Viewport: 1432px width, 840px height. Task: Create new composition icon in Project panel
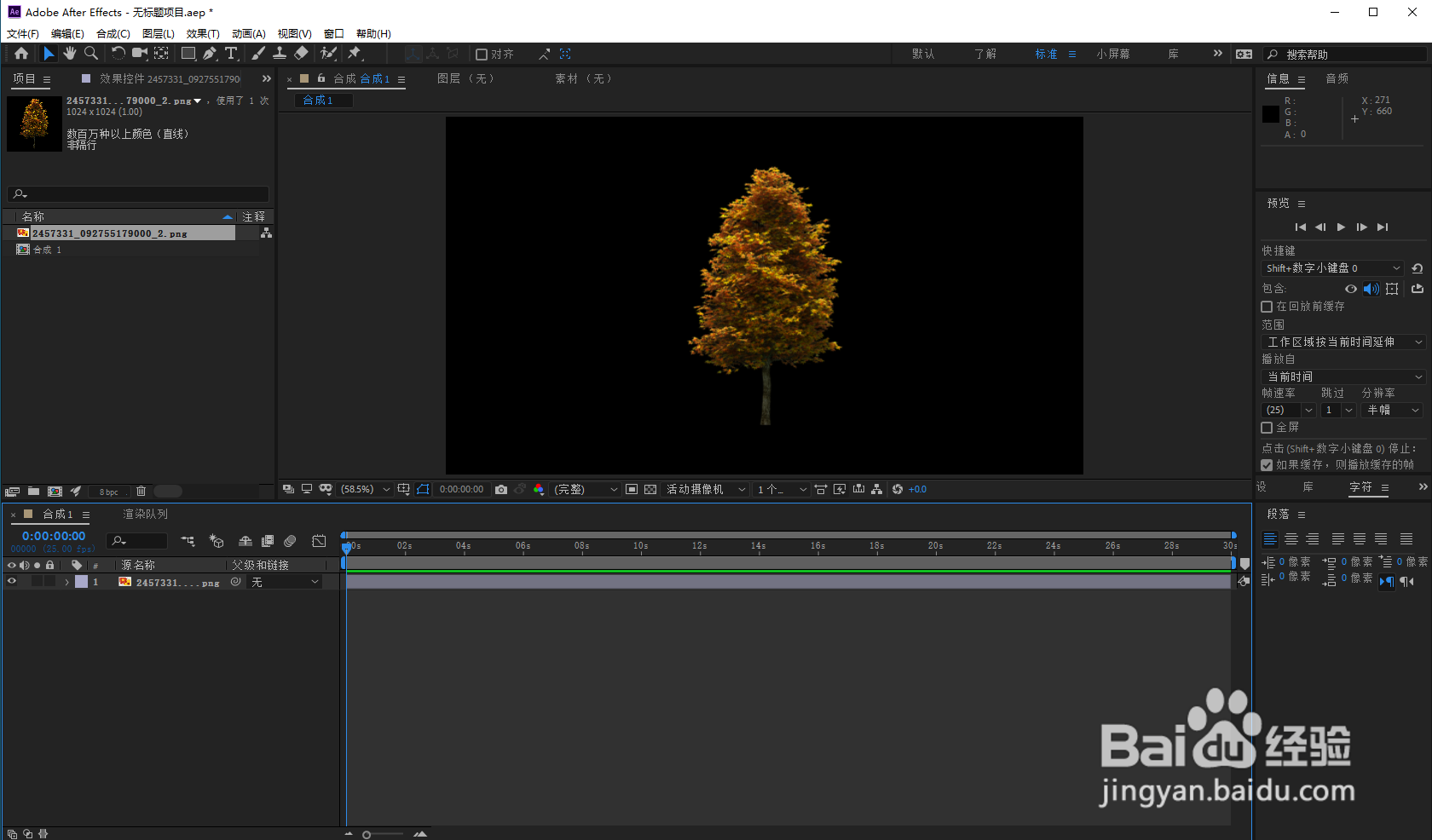click(55, 492)
